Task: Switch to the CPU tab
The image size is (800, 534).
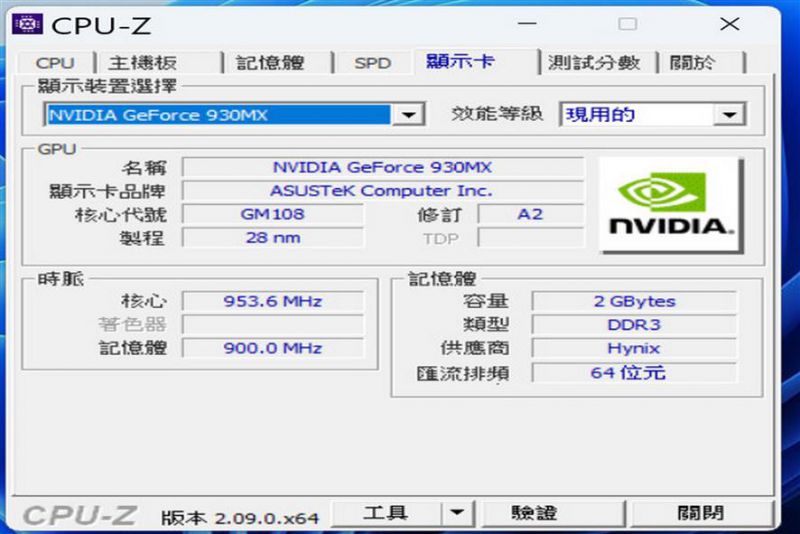Action: [x=55, y=63]
